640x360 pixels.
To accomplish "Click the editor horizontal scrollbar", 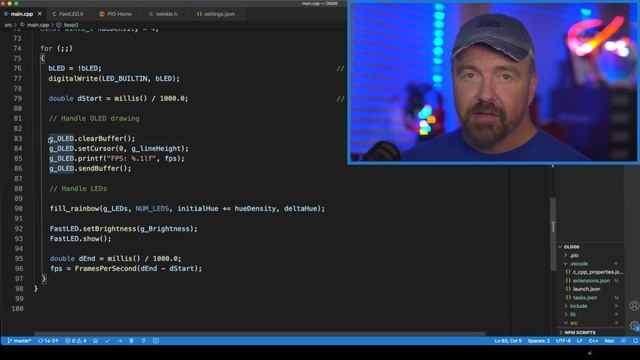I will 260,334.
